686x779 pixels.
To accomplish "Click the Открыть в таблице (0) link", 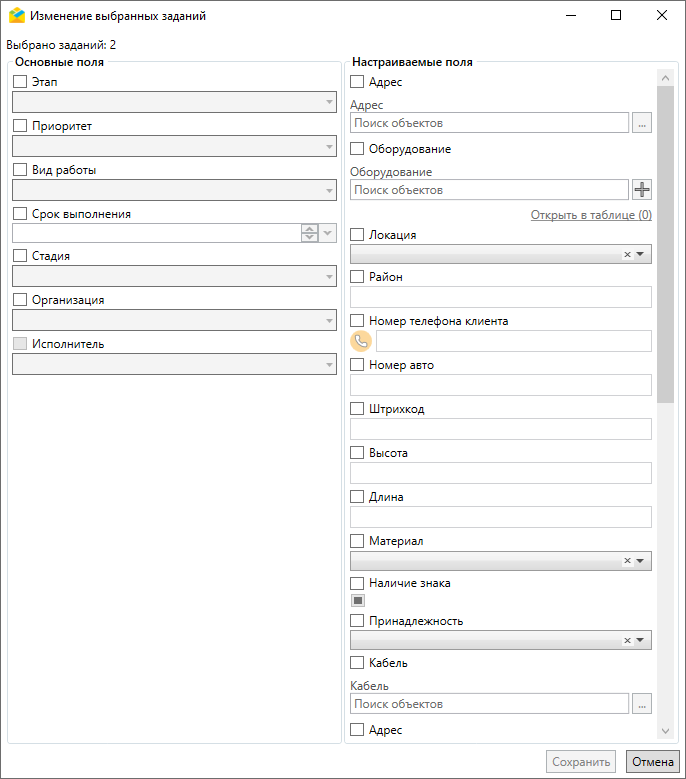I will tap(590, 215).
